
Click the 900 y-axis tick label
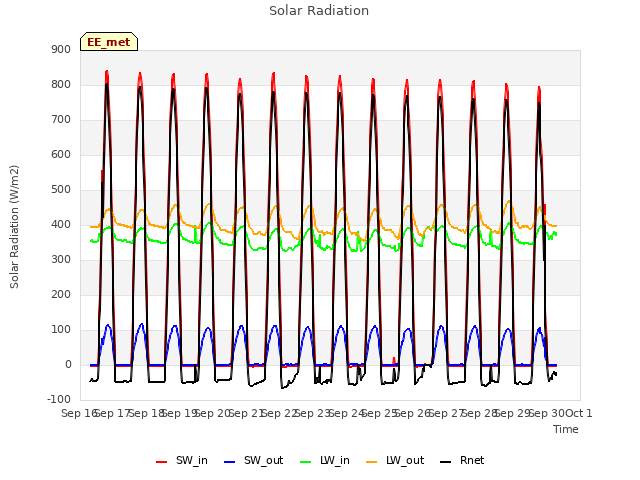(61, 49)
